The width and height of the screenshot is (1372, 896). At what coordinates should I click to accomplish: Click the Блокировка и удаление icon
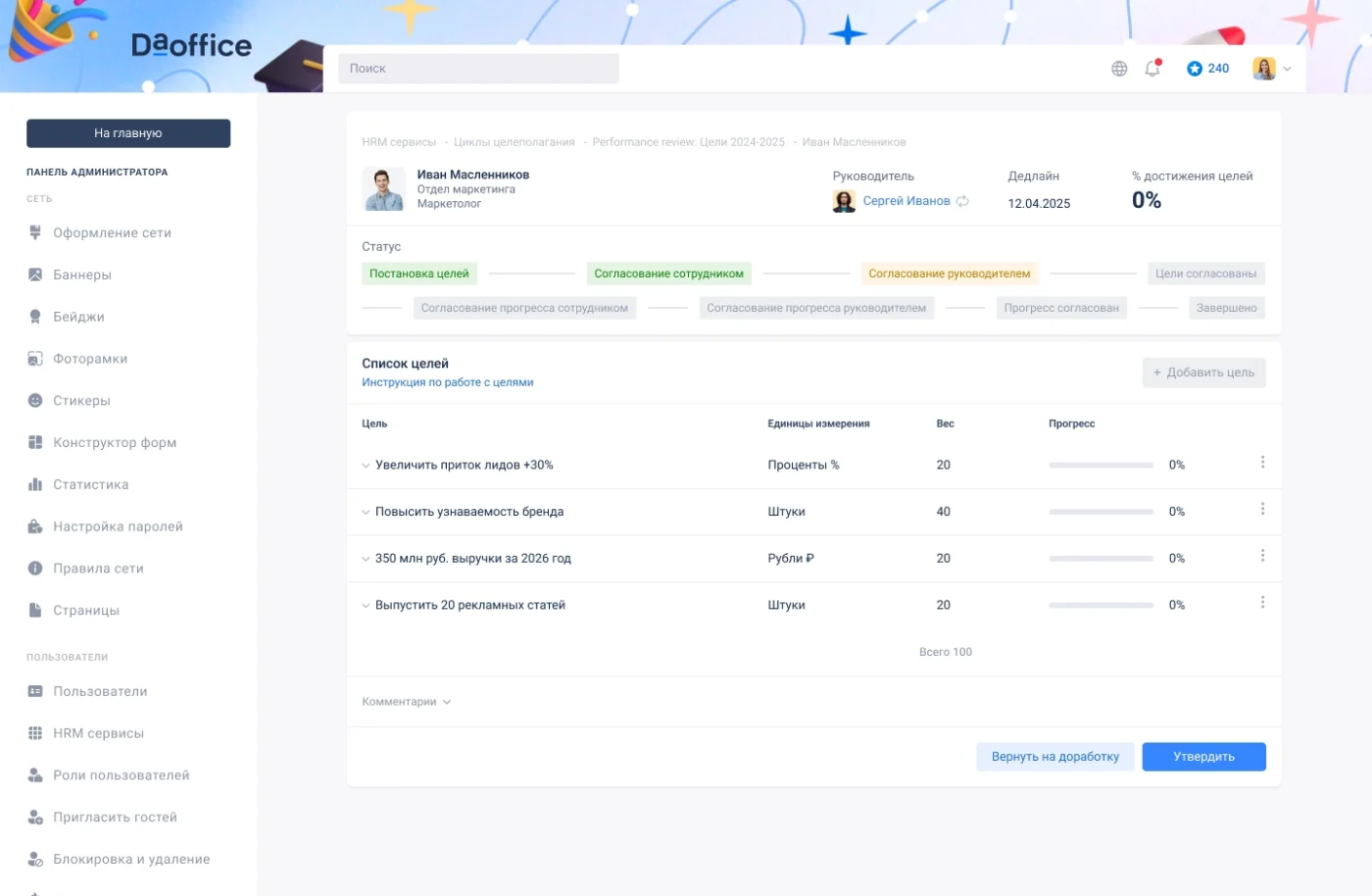tap(35, 859)
